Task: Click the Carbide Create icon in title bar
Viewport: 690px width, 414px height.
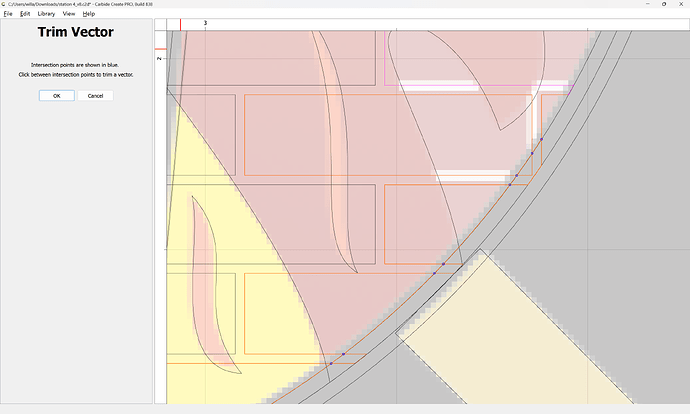Action: point(4,4)
